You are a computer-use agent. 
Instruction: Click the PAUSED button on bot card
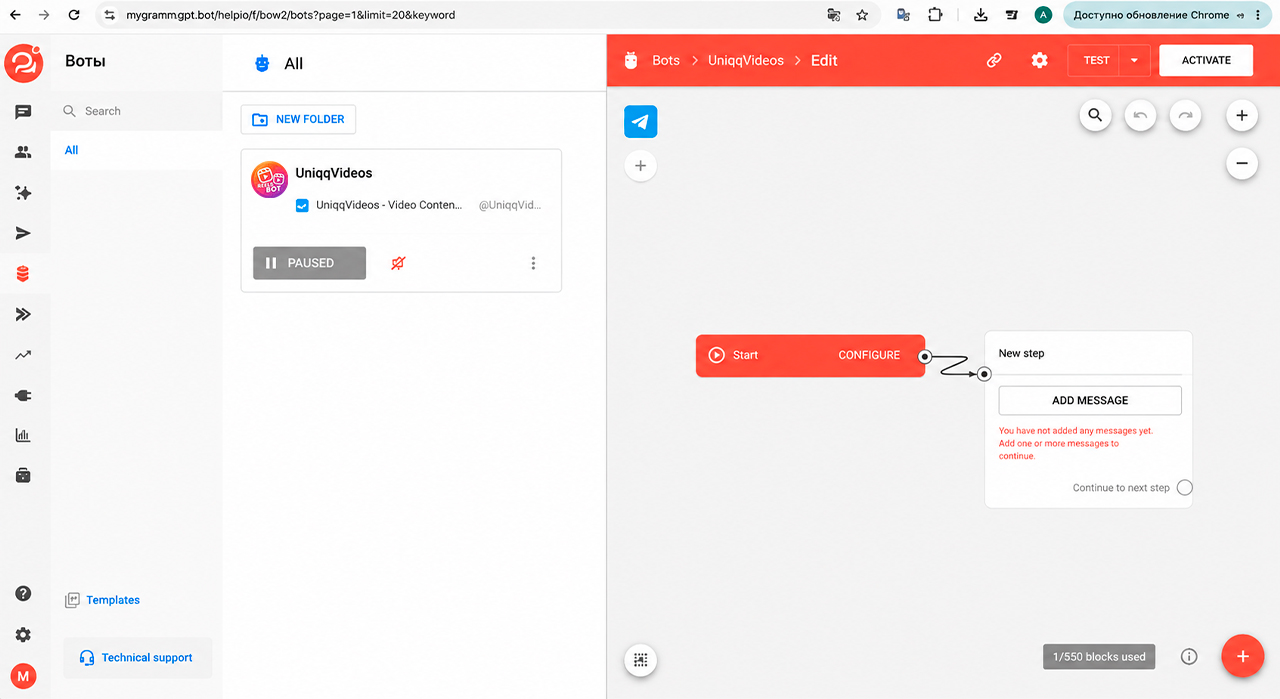tap(309, 263)
